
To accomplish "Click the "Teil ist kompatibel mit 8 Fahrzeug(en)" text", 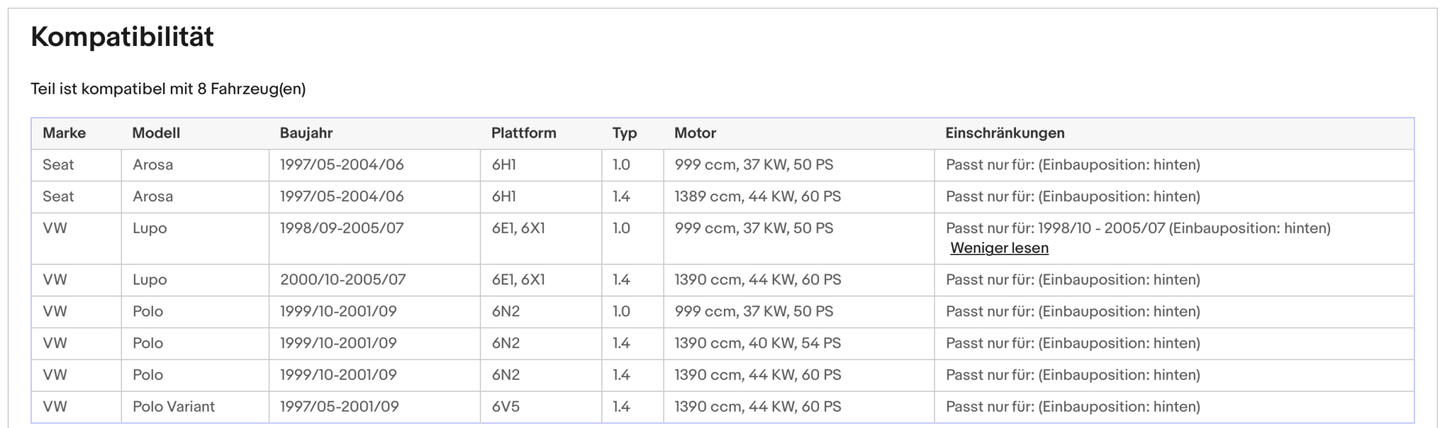I will point(168,89).
